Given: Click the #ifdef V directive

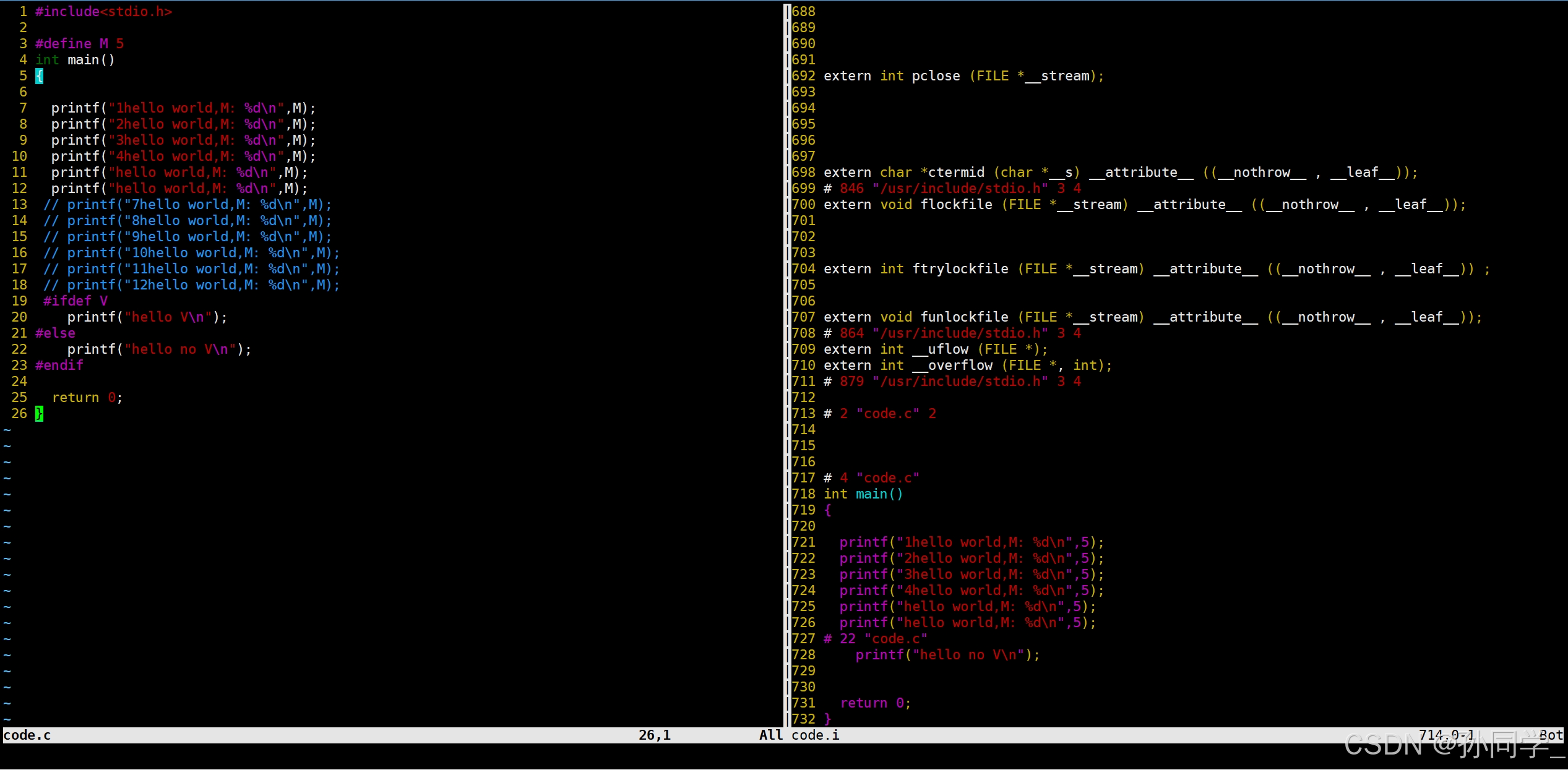Looking at the screenshot, I should 75,301.
